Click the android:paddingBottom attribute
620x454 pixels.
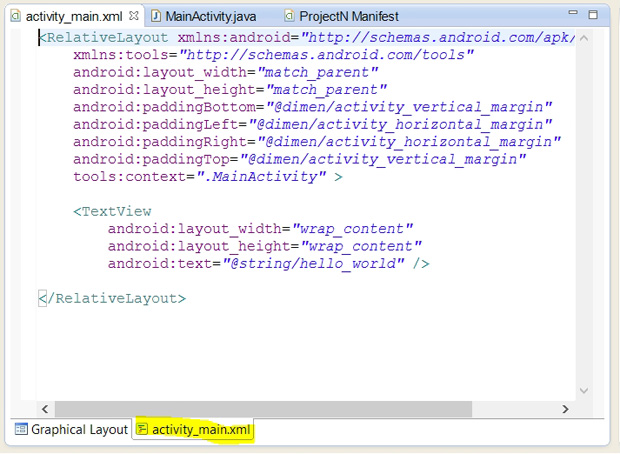click(164, 107)
